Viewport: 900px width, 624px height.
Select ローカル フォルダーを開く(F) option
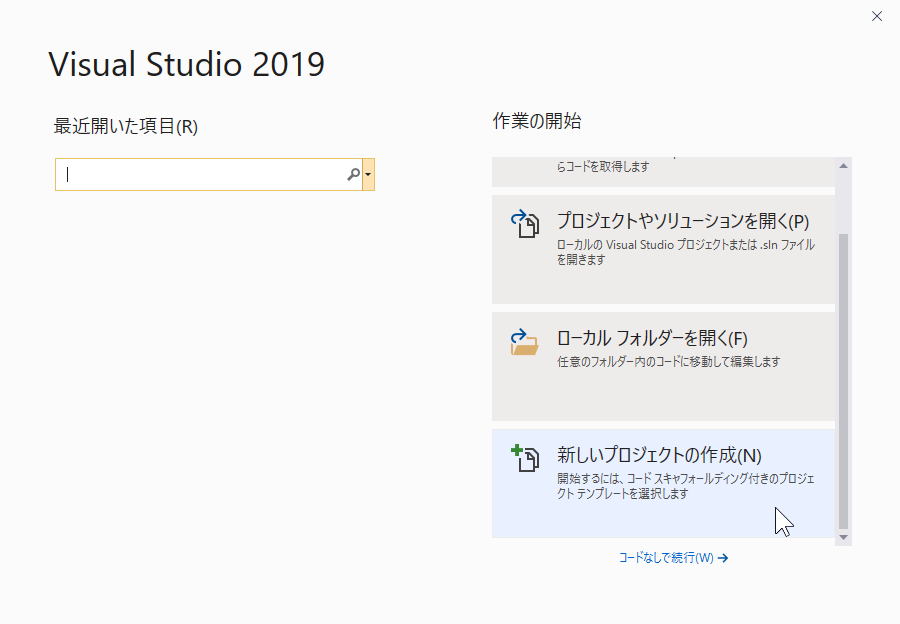663,366
